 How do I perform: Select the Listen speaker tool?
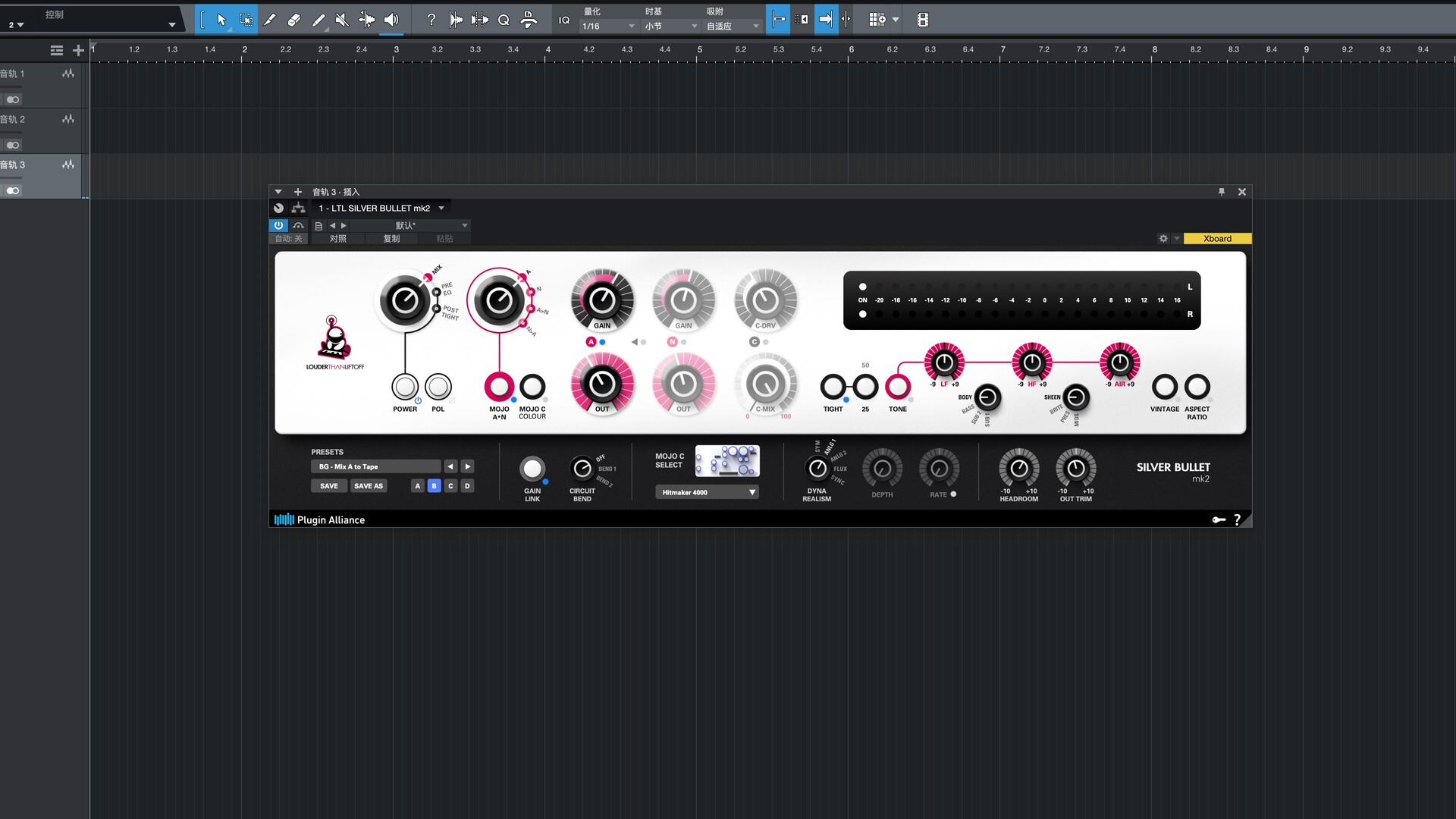pyautogui.click(x=391, y=20)
